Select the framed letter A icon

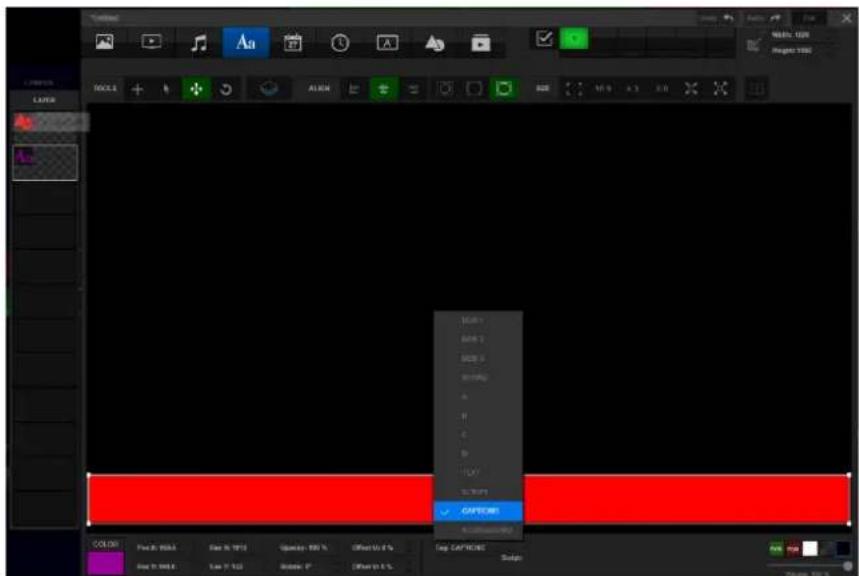tap(387, 43)
